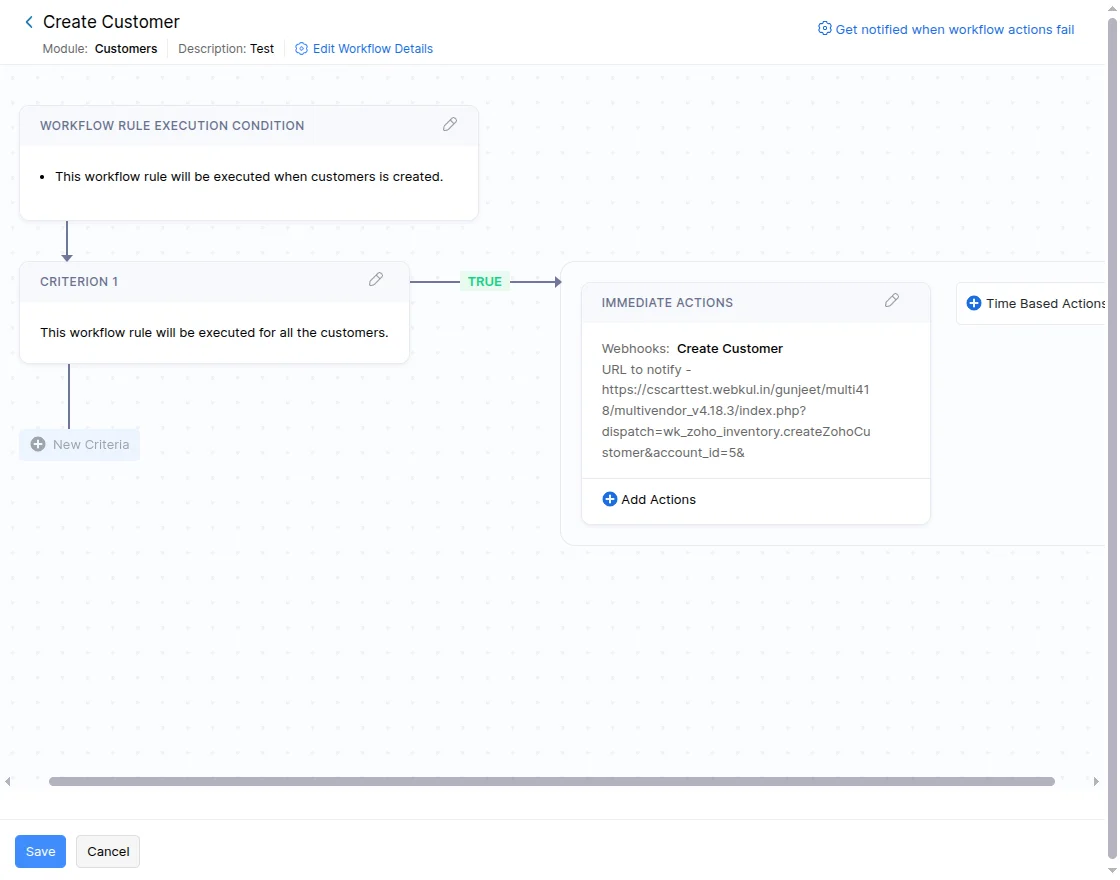Screen dimensions: 1120x880
Task: Click the back arrow beside Create Customer
Action: (x=29, y=22)
